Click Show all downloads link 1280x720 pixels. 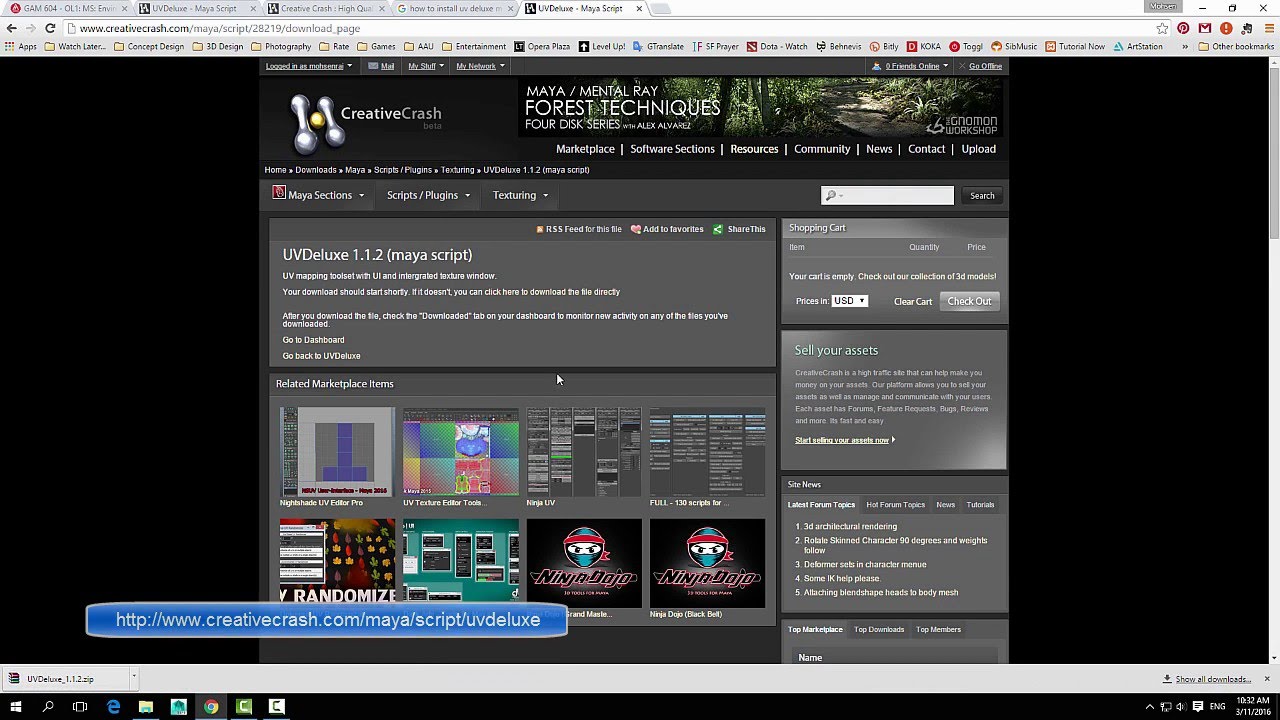1213,679
